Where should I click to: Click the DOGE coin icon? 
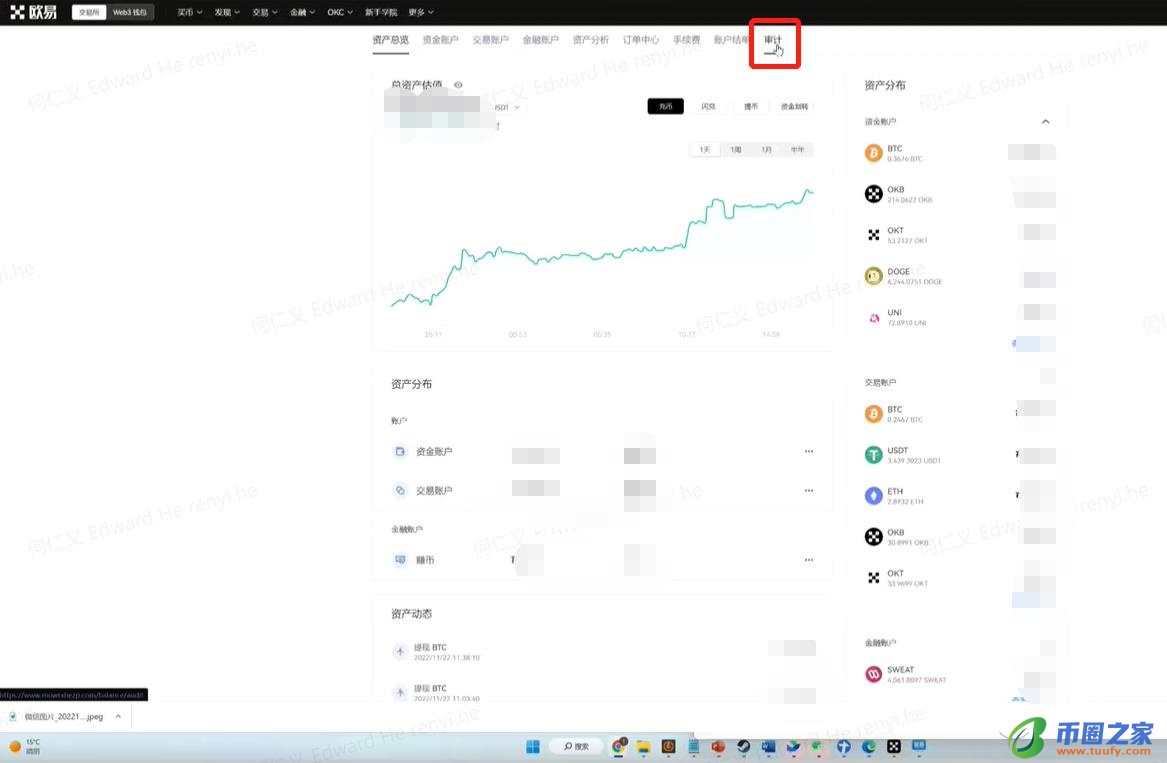(x=873, y=276)
